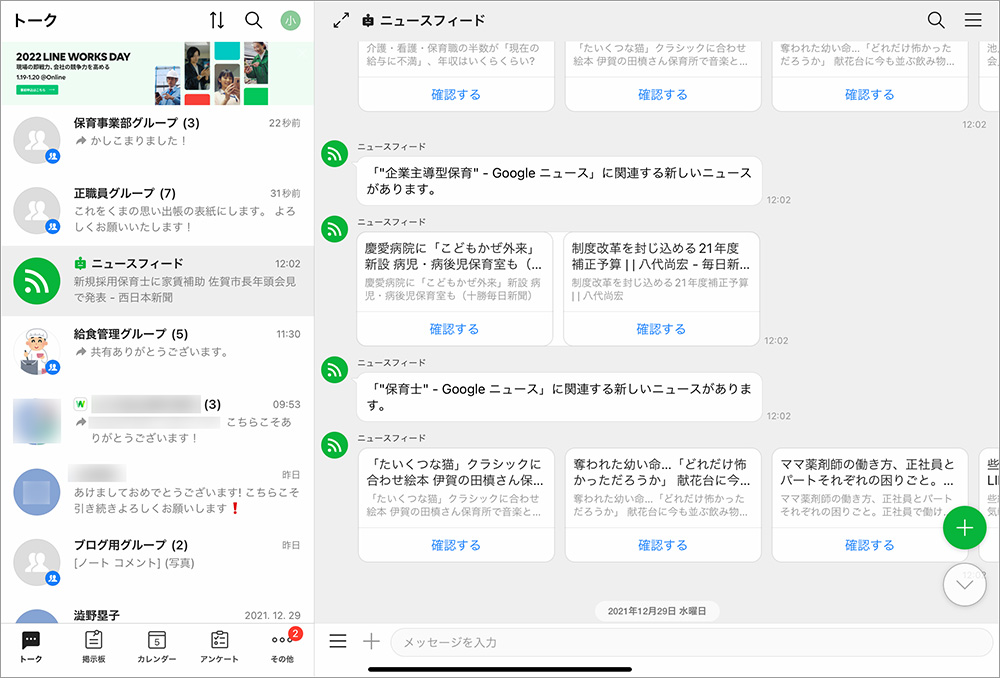Tap the green plus floating button
The height and width of the screenshot is (678, 1000).
[x=964, y=529]
